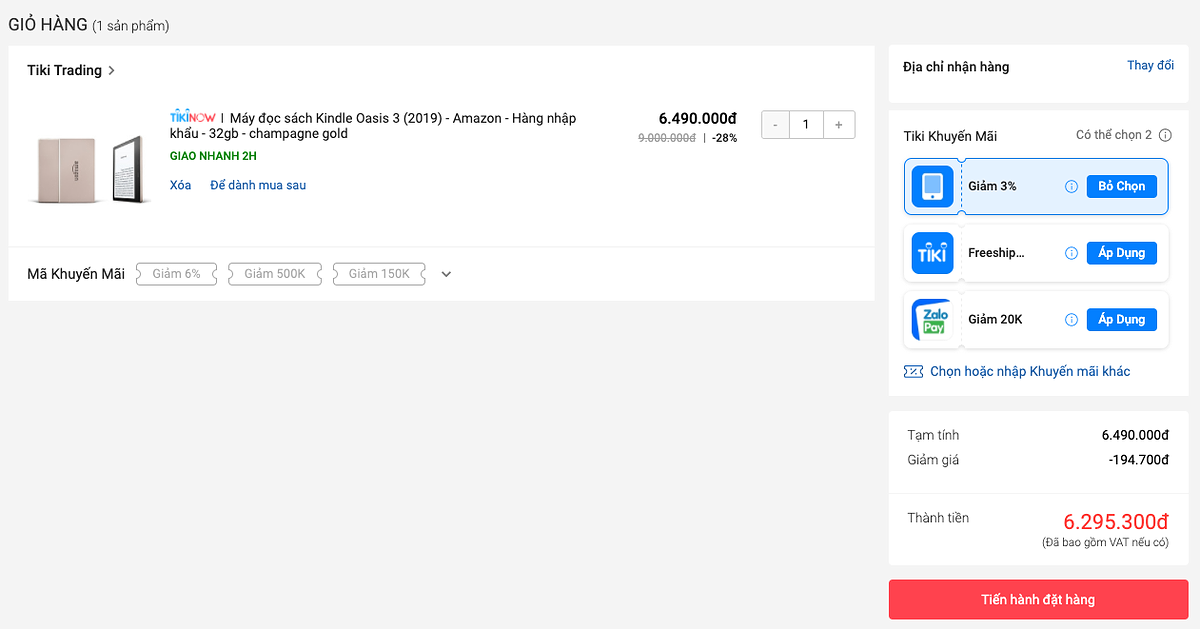Select the Giảm 150K coupon tag
Screen dimensions: 1200x629
(x=379, y=274)
